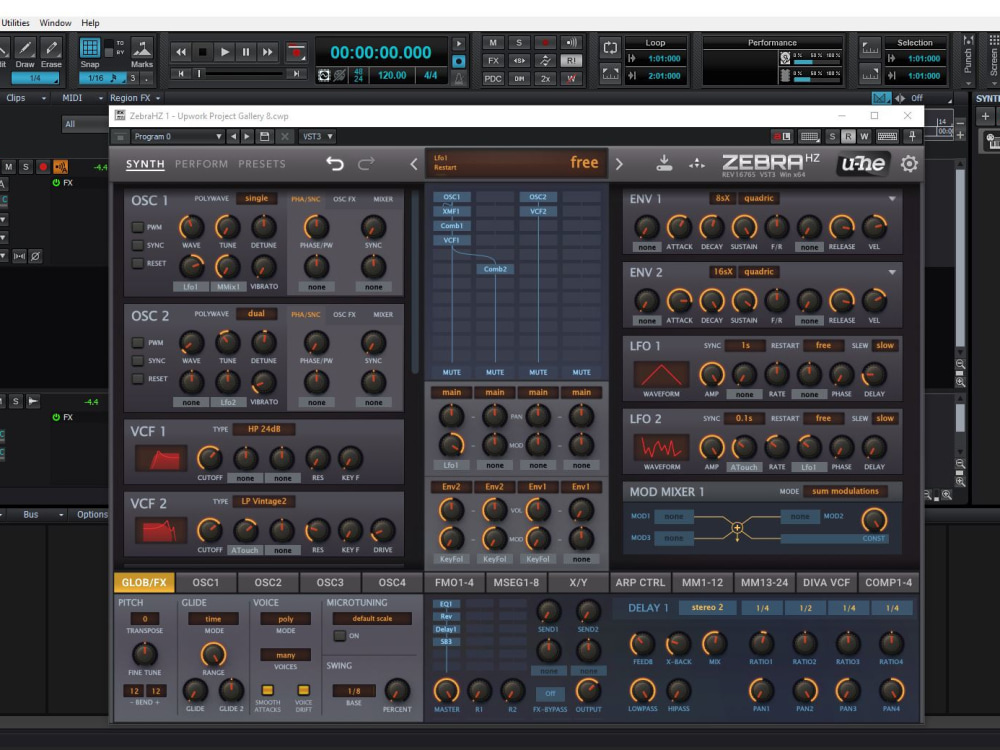Open VCF 1 type HP 24dB dropdown

coord(263,429)
